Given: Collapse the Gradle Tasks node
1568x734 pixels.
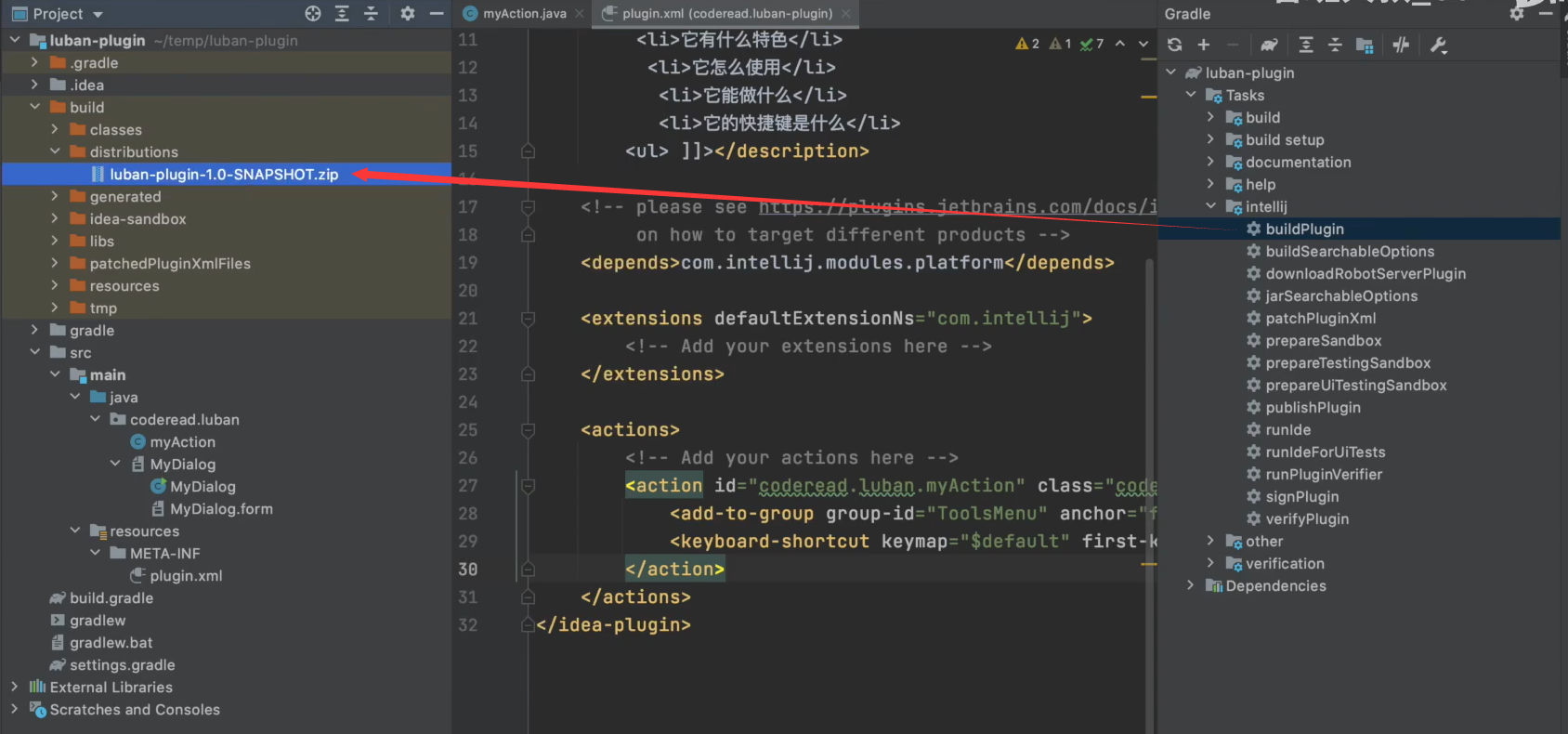Looking at the screenshot, I should pyautogui.click(x=1191, y=95).
